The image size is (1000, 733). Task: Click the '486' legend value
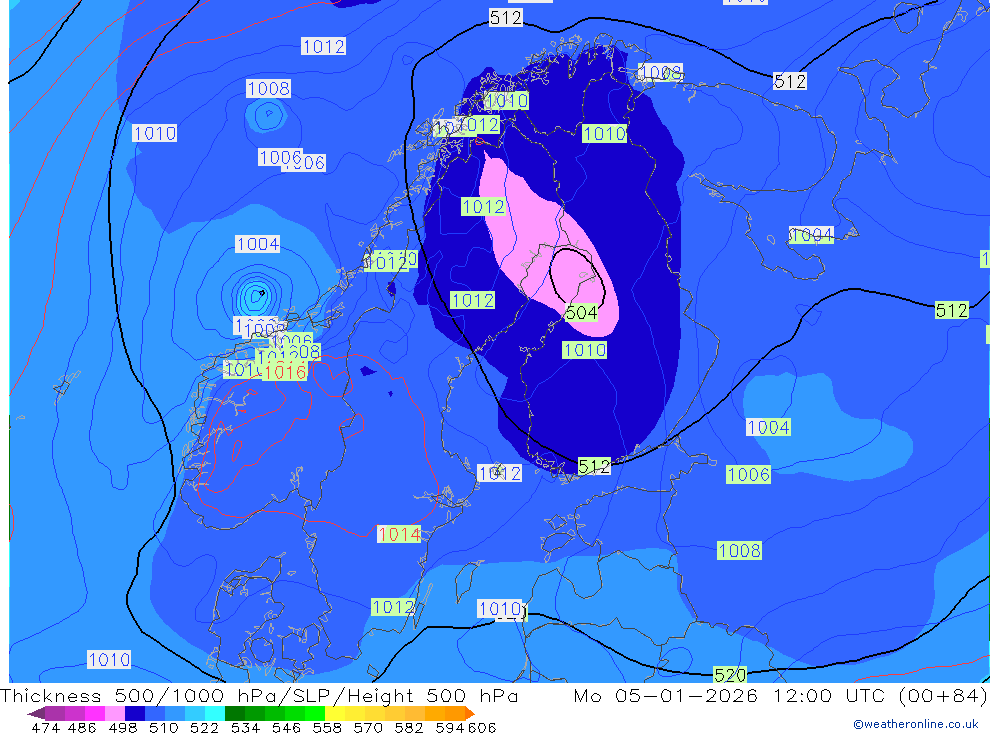coord(82,727)
